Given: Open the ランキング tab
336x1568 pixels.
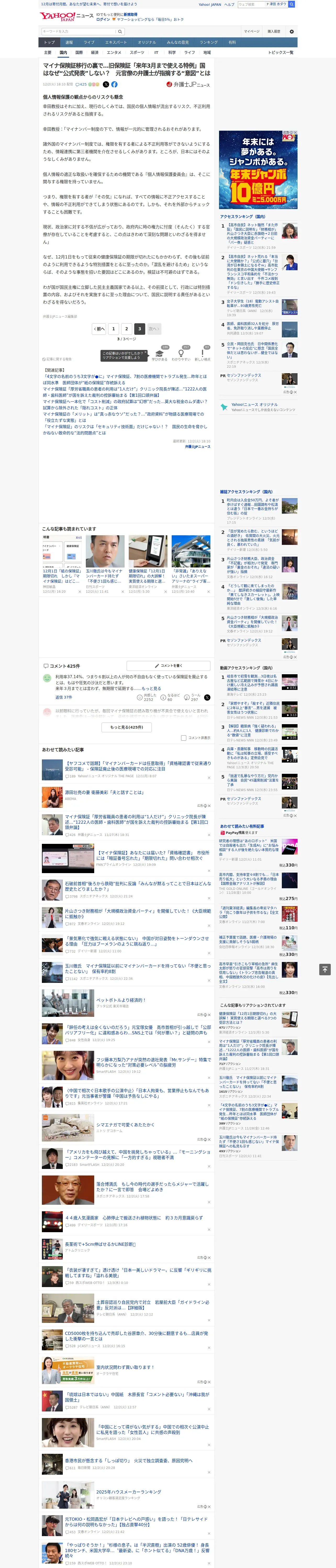Looking at the screenshot, I should click(x=209, y=43).
